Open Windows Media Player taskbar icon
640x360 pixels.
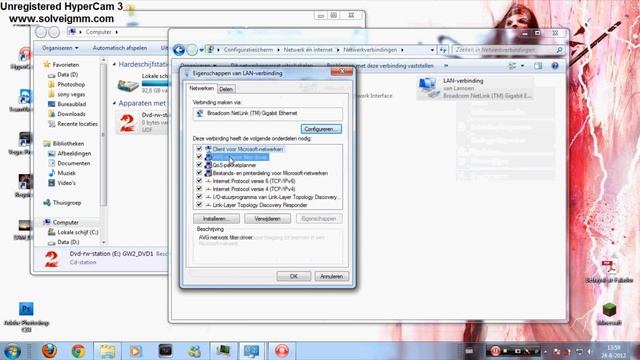(136, 351)
